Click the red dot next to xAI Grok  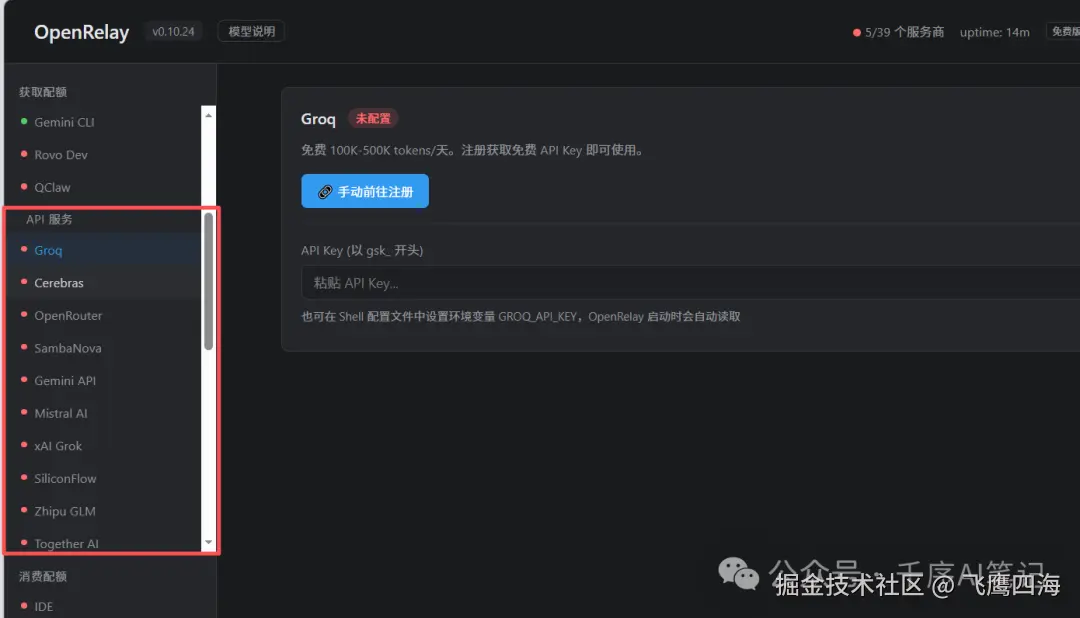click(25, 445)
